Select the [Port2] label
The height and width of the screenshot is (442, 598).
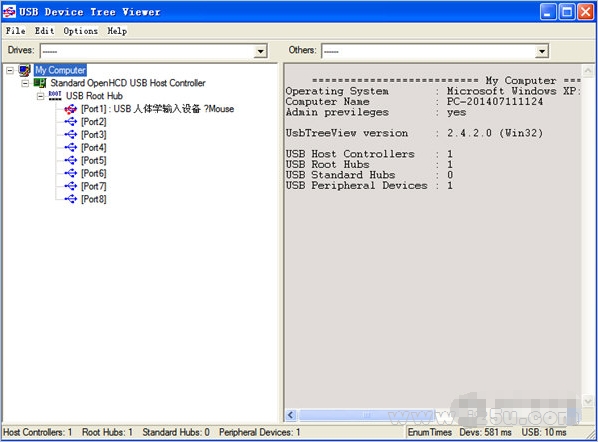point(94,122)
